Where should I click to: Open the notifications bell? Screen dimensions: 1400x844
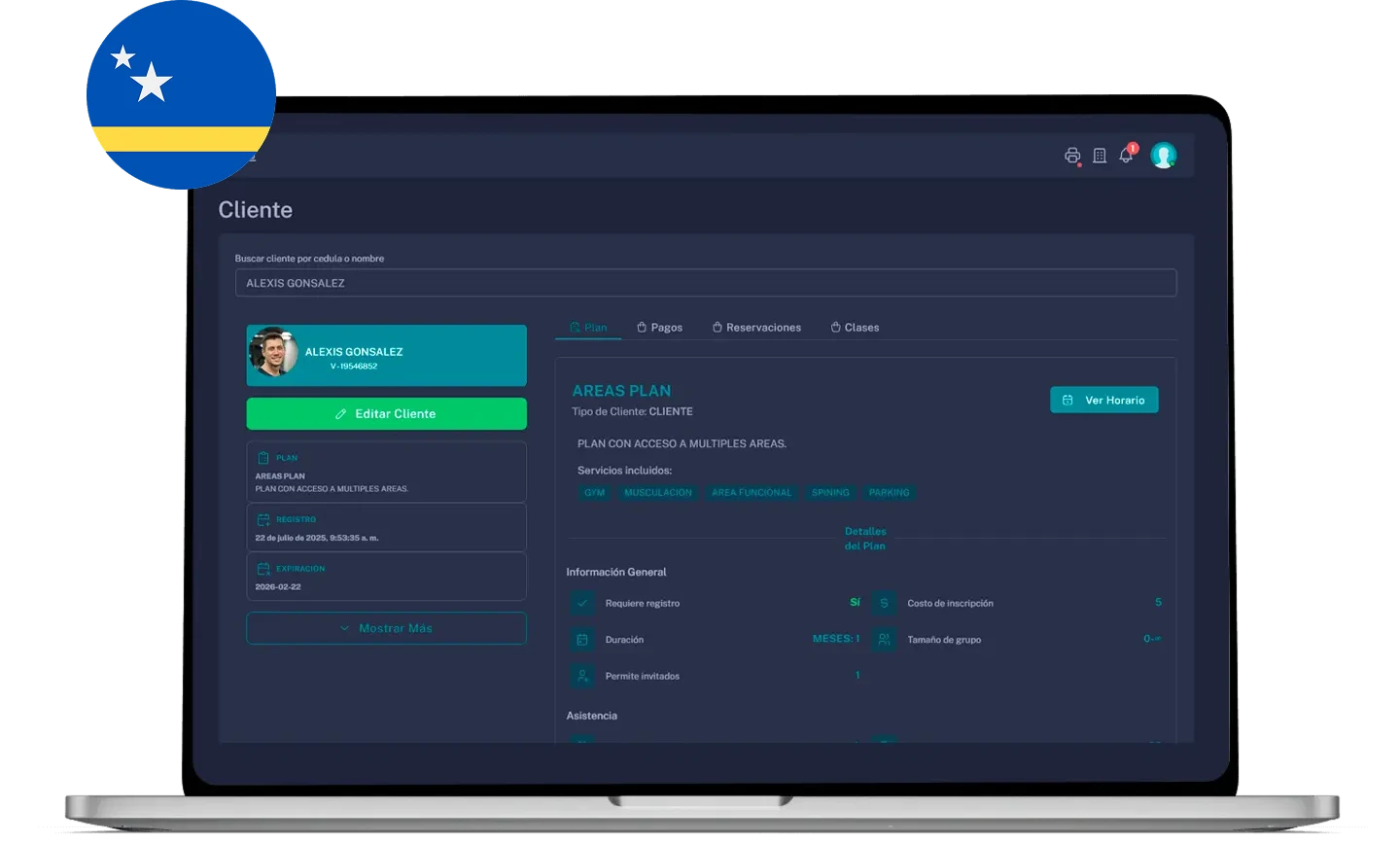[x=1126, y=156]
